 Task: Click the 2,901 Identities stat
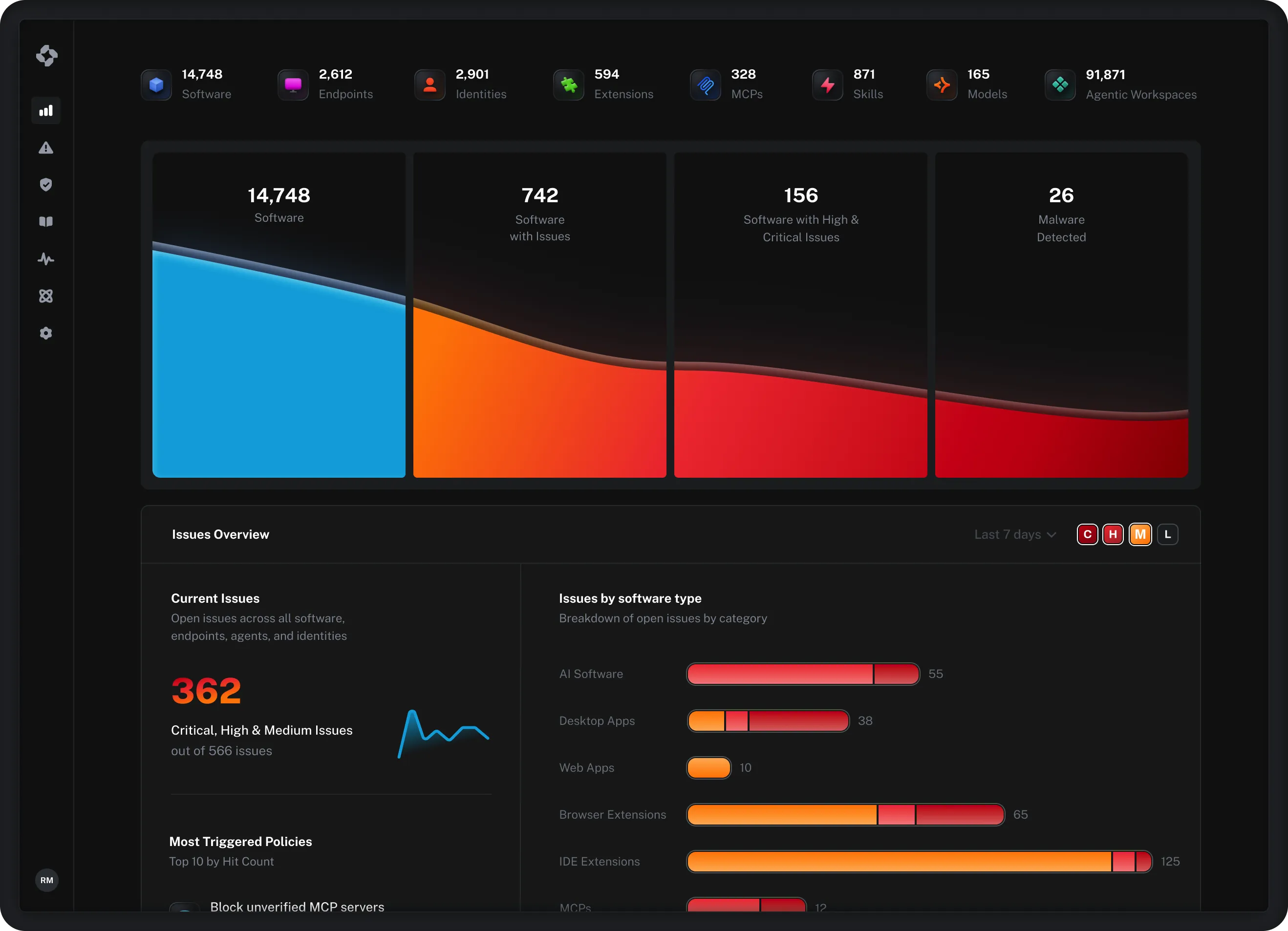(x=480, y=85)
